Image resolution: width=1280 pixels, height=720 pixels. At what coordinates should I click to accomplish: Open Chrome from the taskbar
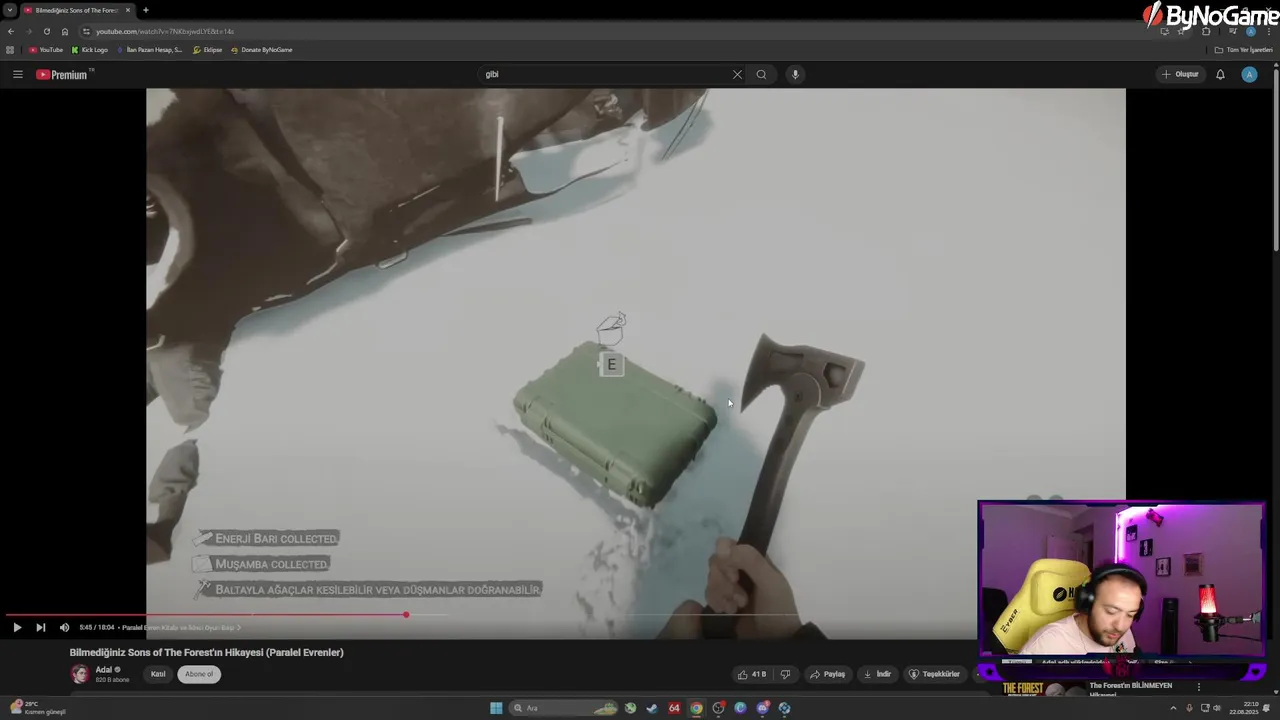(696, 708)
